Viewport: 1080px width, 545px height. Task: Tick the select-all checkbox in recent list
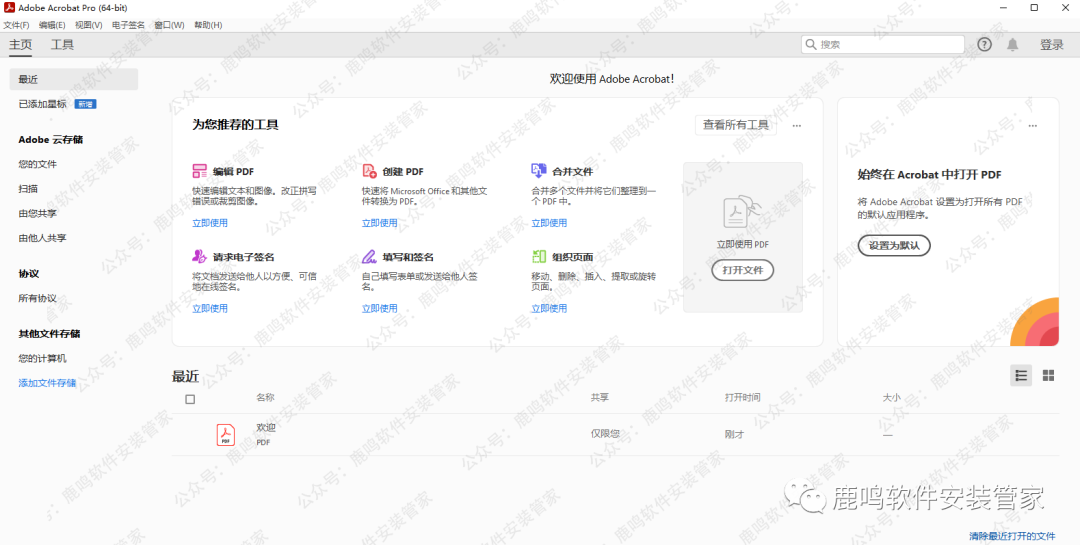point(190,399)
